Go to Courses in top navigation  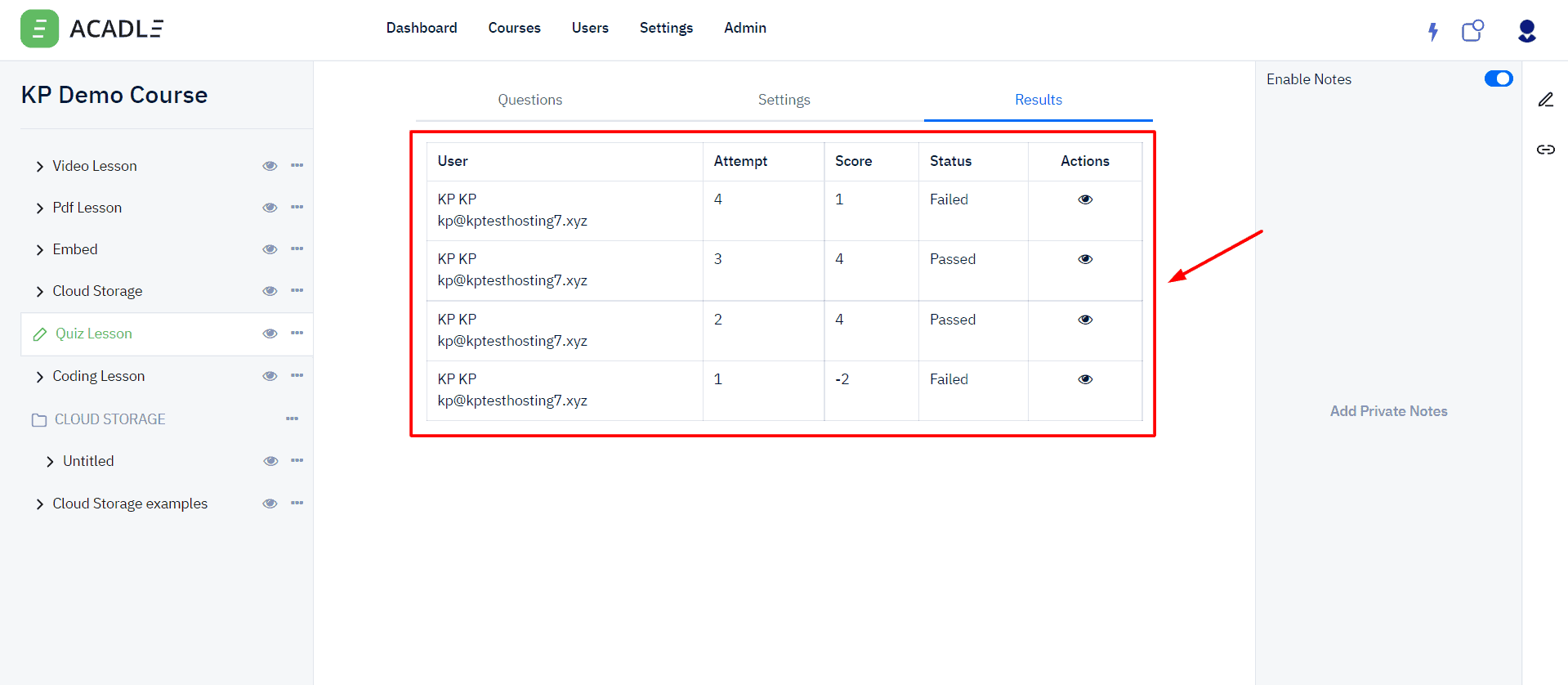click(514, 28)
